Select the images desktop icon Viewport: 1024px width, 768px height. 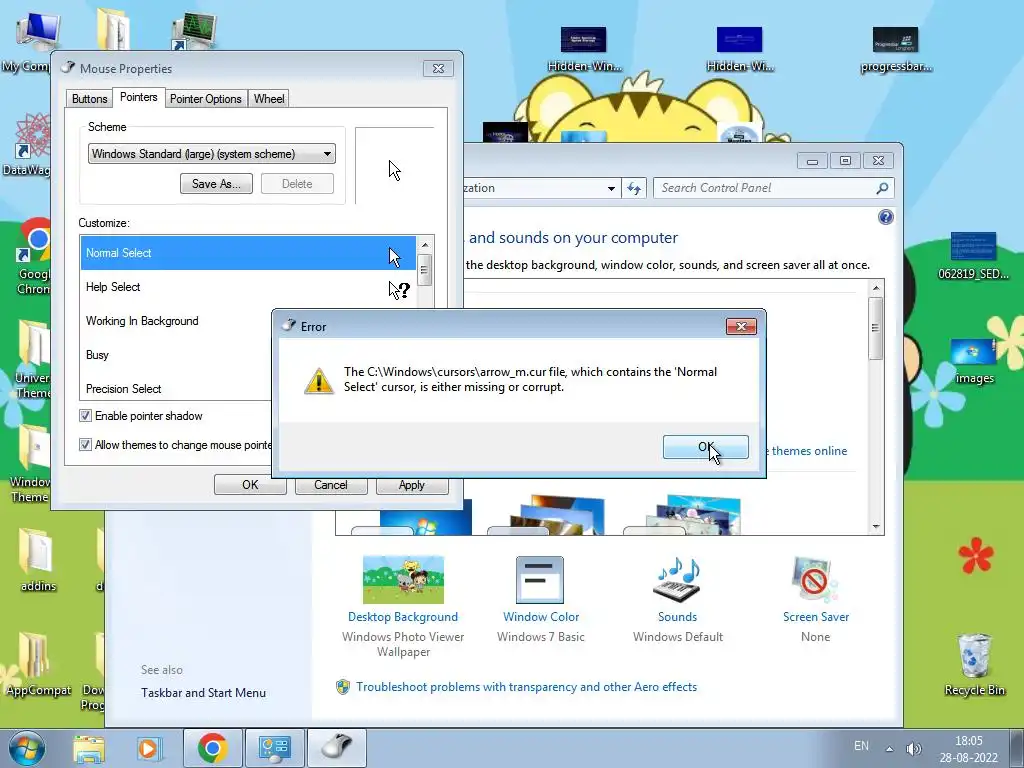click(974, 361)
